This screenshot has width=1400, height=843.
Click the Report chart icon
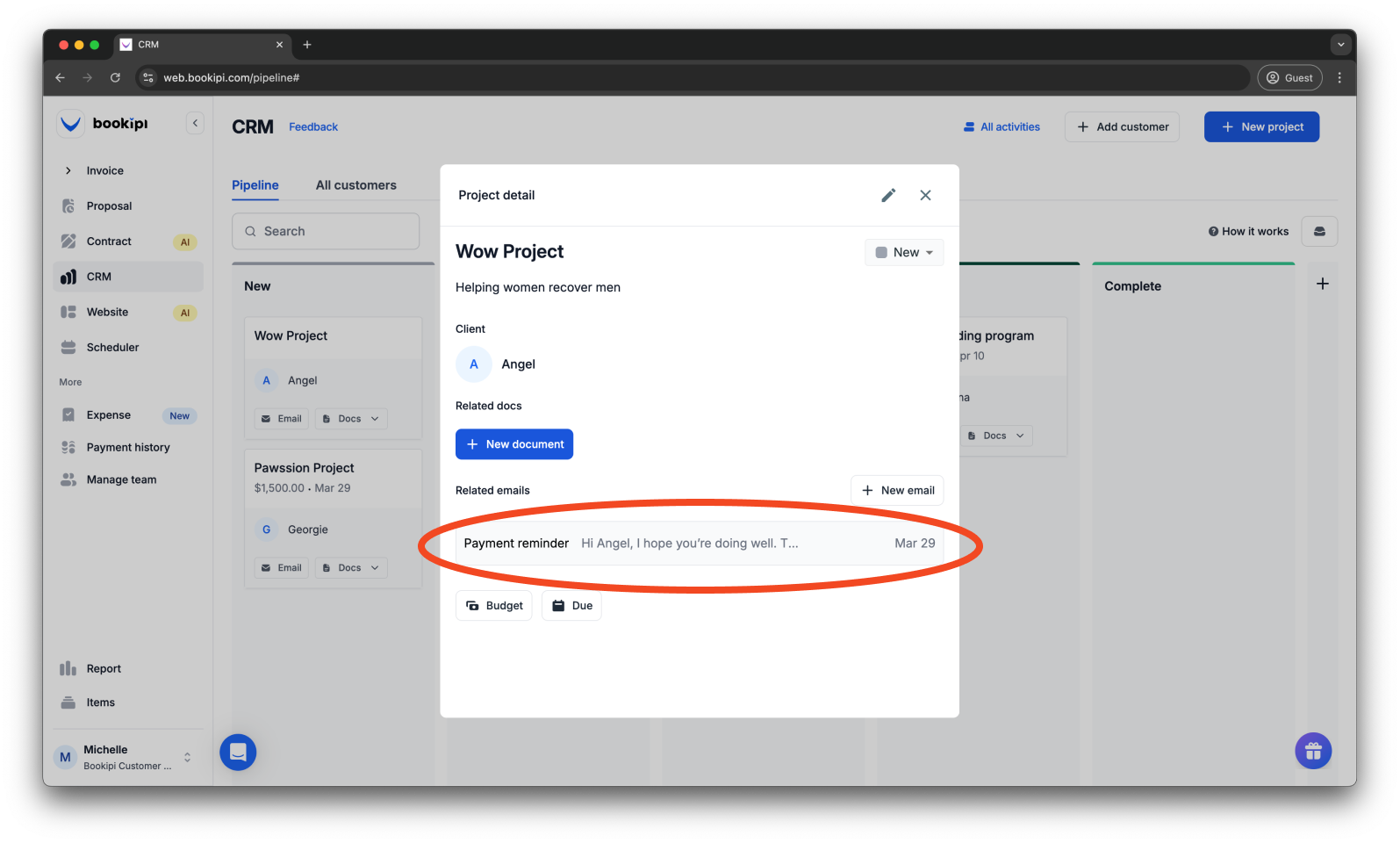(68, 668)
